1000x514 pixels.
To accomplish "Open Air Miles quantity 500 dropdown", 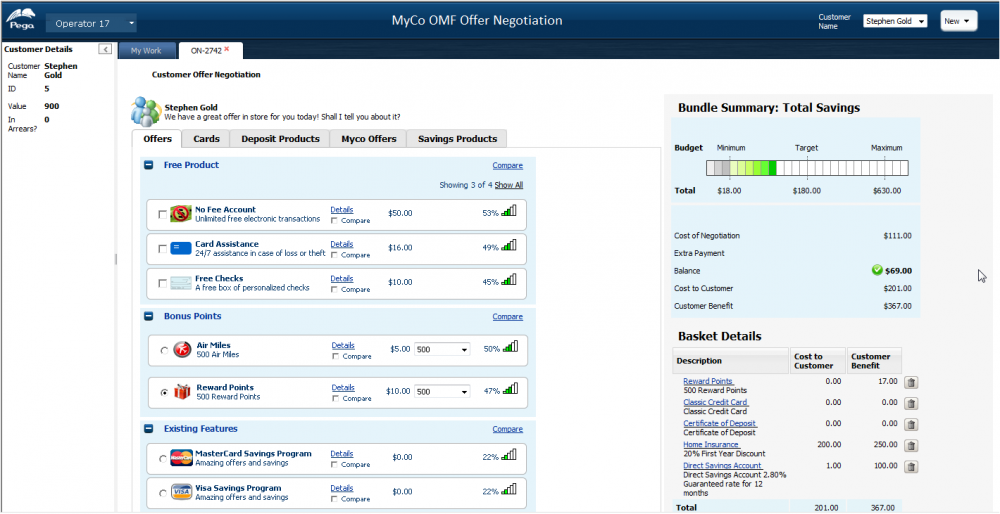I will coord(442,349).
